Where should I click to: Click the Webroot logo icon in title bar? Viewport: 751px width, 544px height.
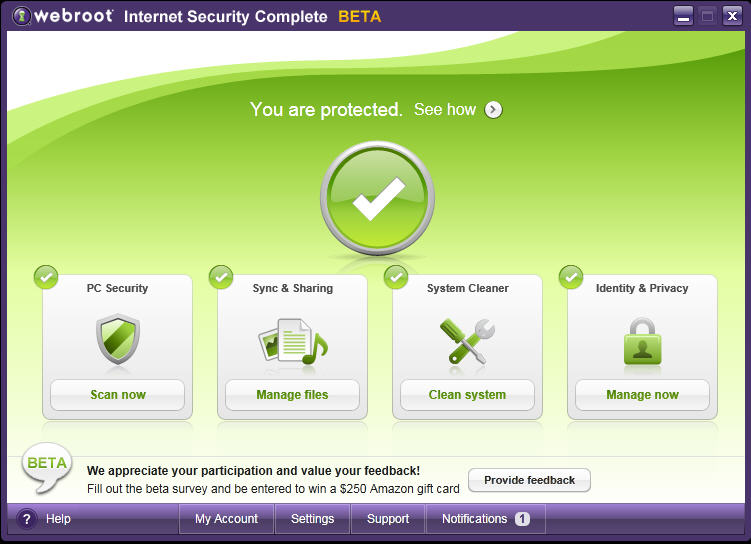pyautogui.click(x=22, y=16)
